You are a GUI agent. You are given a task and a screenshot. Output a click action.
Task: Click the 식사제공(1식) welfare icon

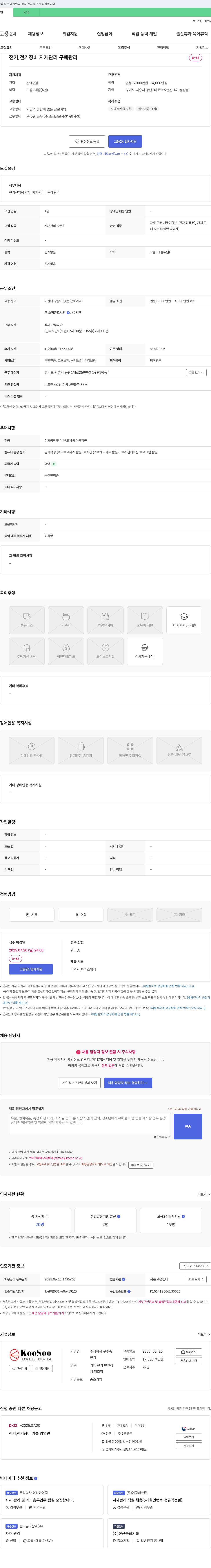pyautogui.click(x=145, y=651)
